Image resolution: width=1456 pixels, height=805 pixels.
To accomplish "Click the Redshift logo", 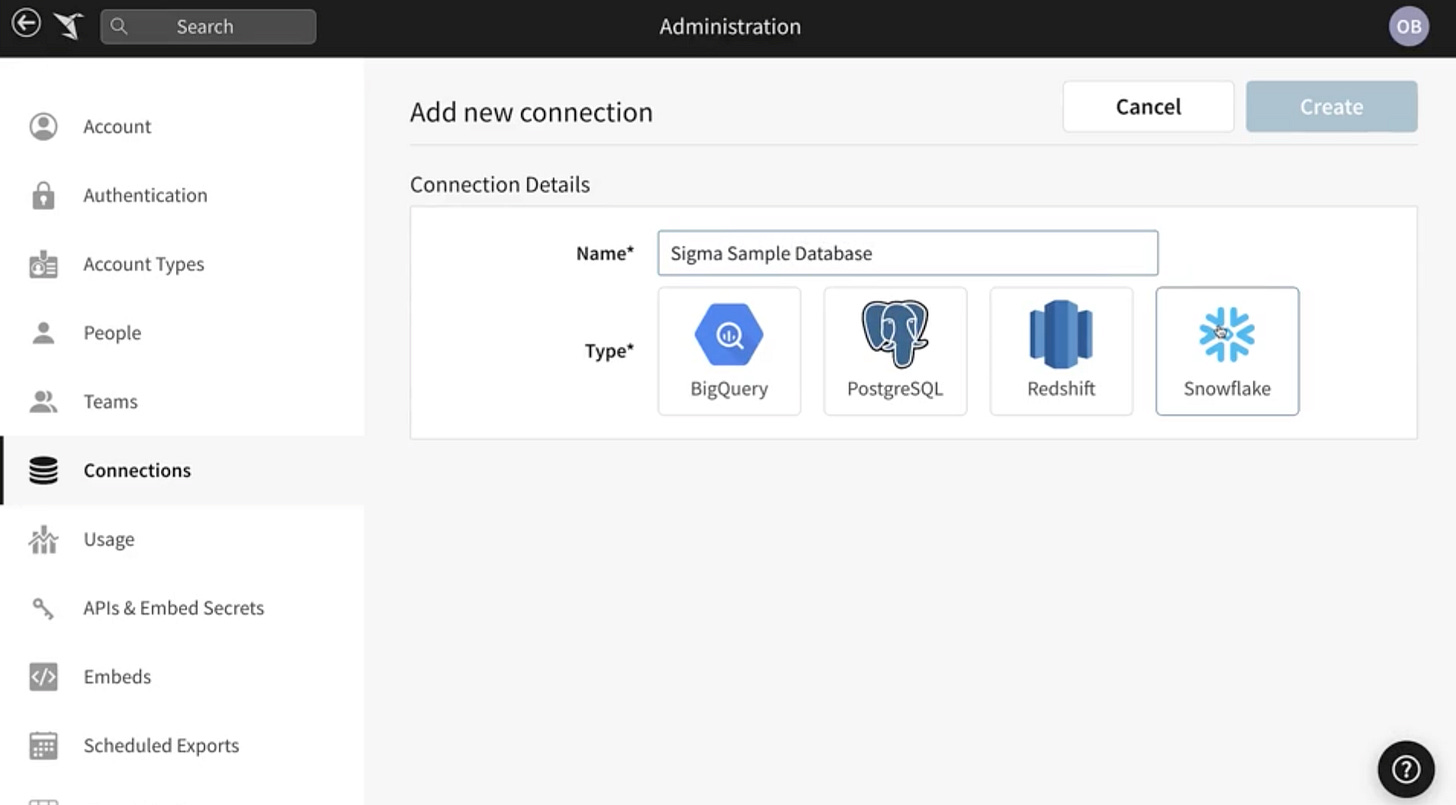I will tap(1061, 334).
